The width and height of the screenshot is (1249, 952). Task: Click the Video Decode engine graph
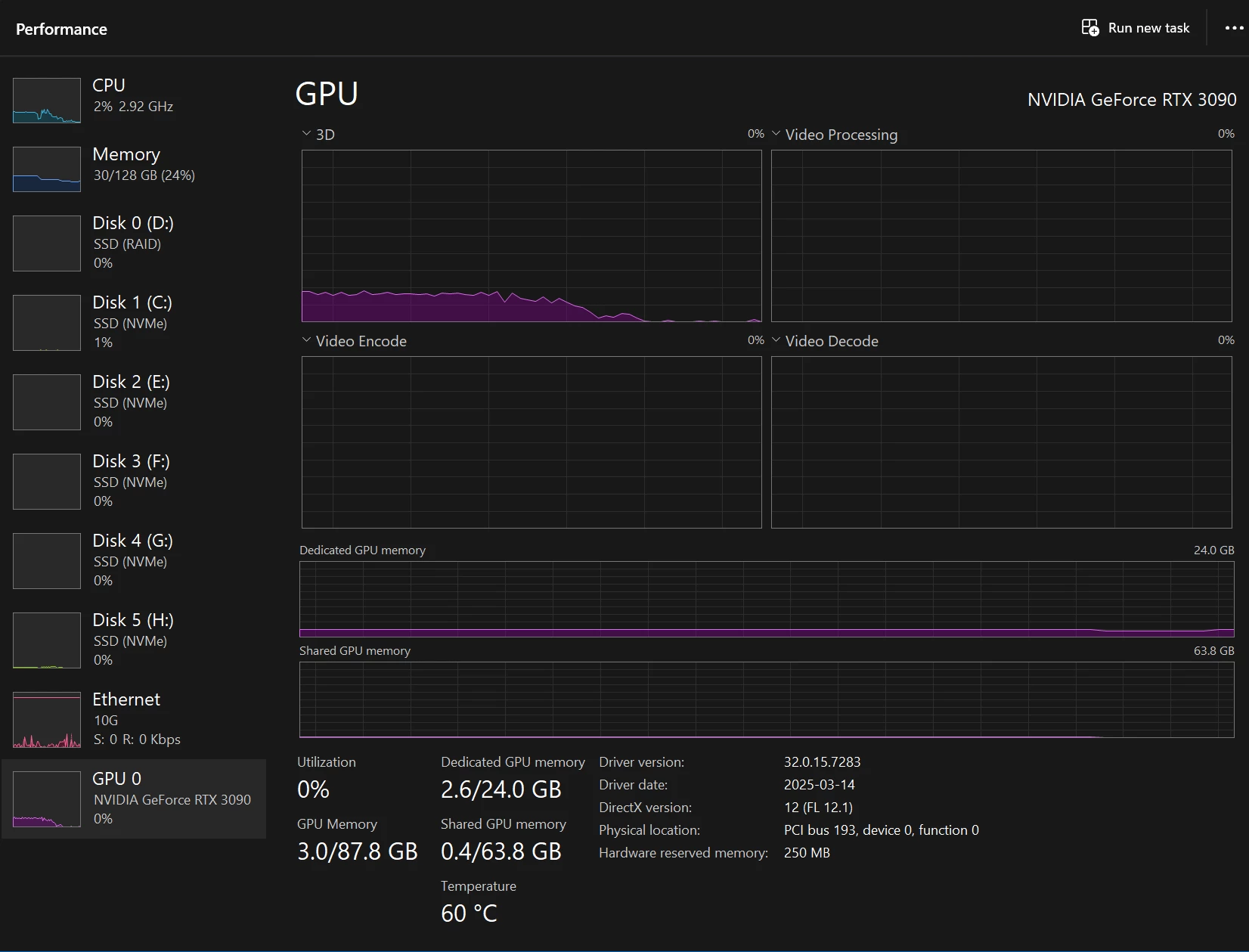point(1002,442)
